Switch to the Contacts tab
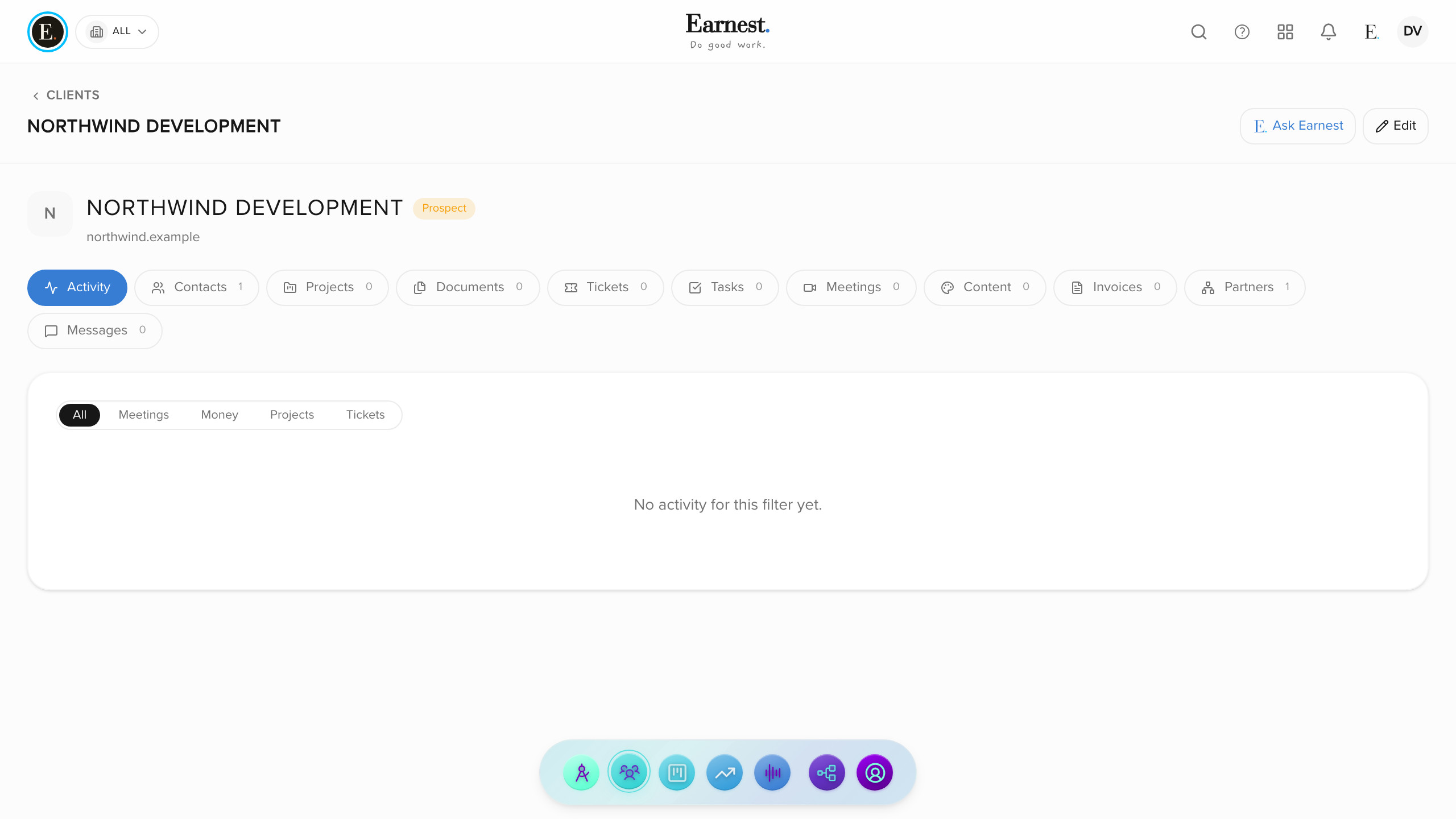The height and width of the screenshot is (819, 1456). point(197,288)
